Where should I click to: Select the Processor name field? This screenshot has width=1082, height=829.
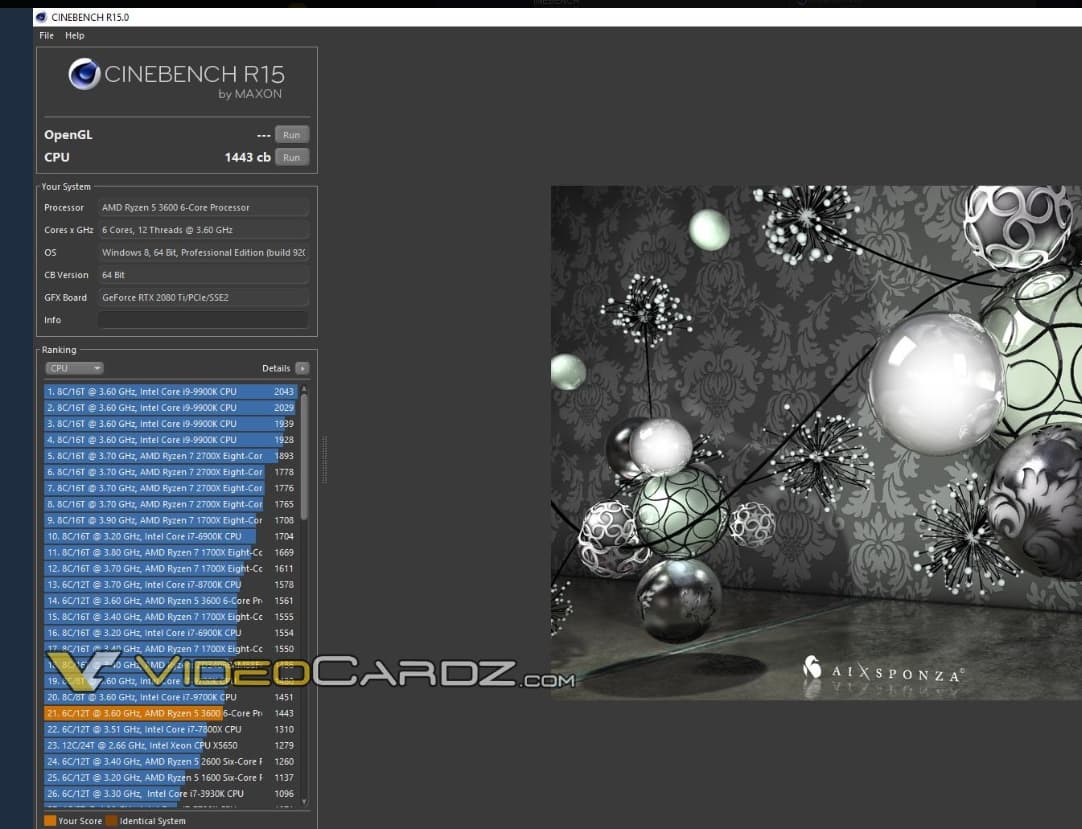[204, 207]
